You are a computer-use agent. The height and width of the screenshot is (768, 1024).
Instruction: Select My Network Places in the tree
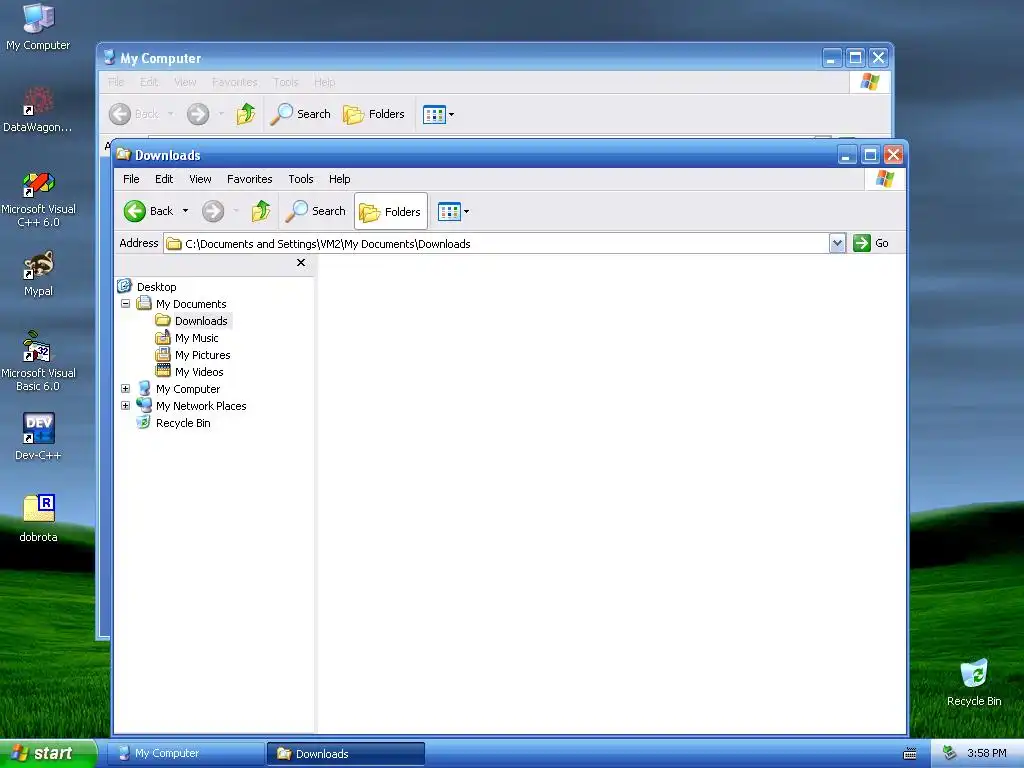200,406
